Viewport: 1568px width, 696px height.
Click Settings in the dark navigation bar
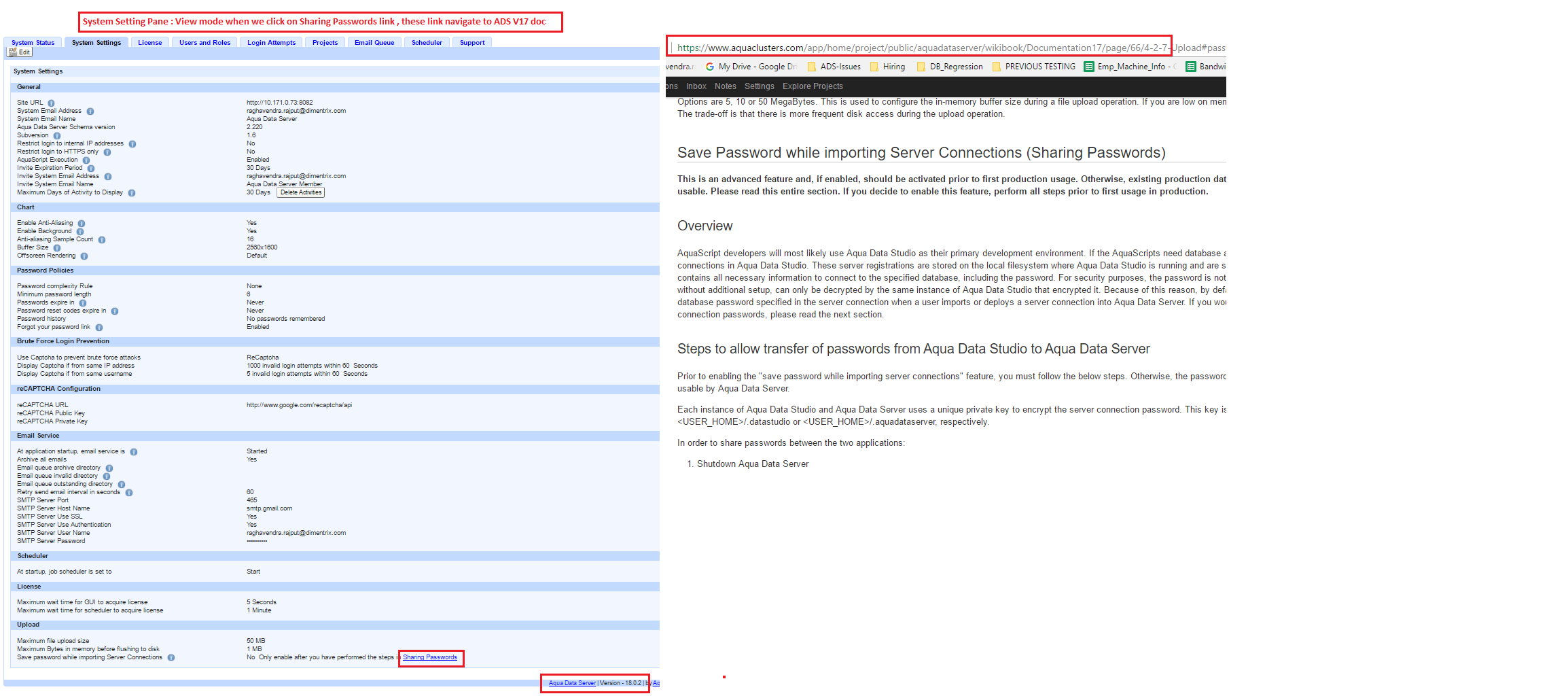click(760, 86)
